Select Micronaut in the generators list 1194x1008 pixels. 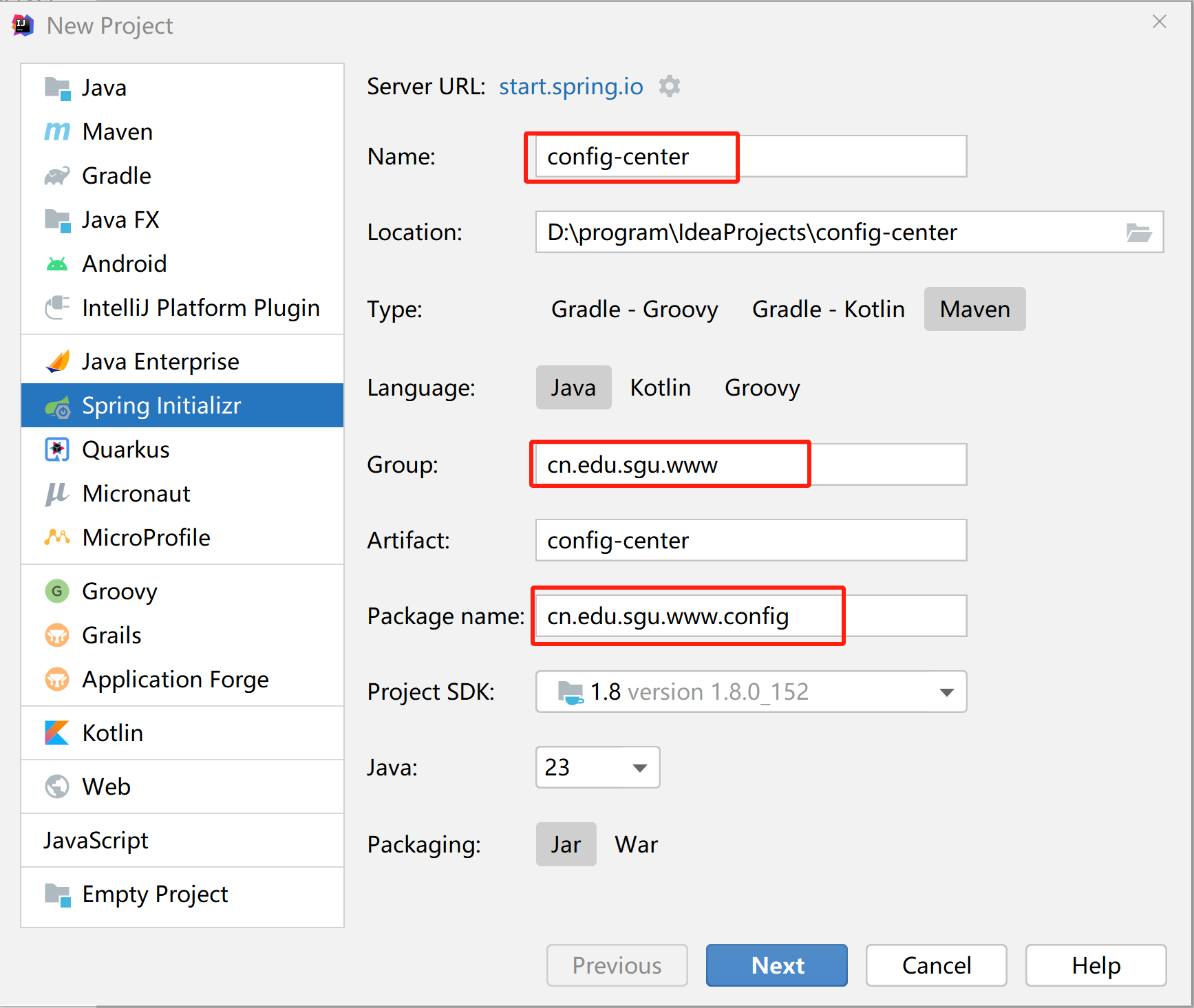pyautogui.click(x=182, y=493)
